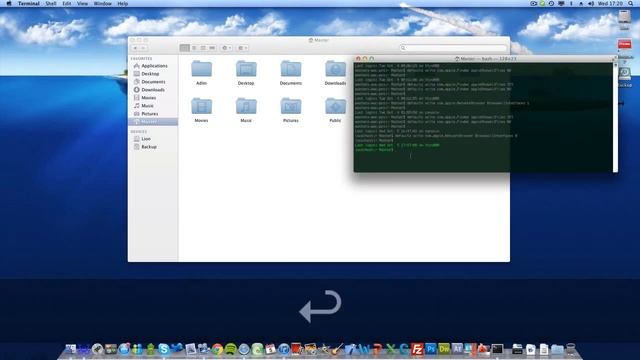Viewport: 640px width, 360px height.
Task: Select the highlighted home folder in Finder sidebar
Action: [153, 122]
